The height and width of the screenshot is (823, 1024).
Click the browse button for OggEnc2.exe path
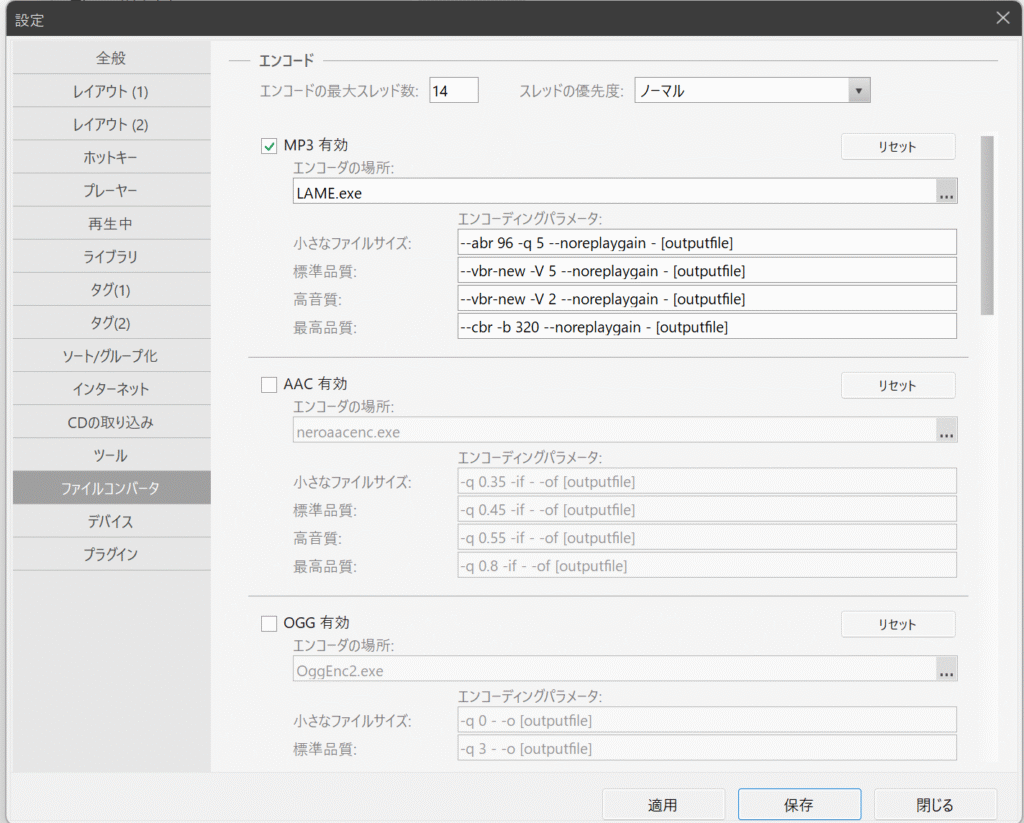(946, 671)
